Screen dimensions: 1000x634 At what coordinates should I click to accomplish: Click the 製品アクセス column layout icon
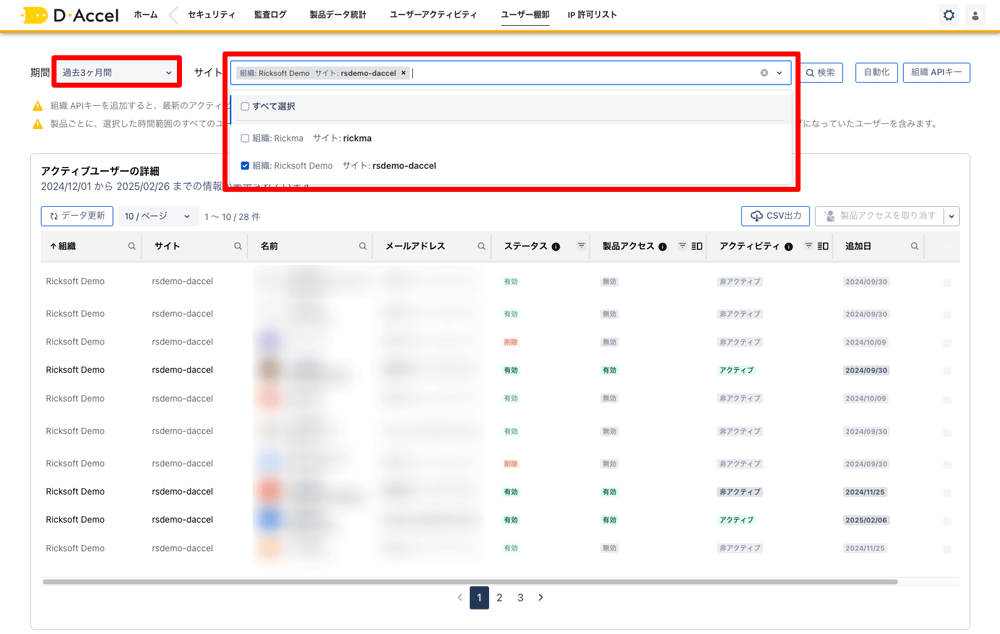point(697,246)
